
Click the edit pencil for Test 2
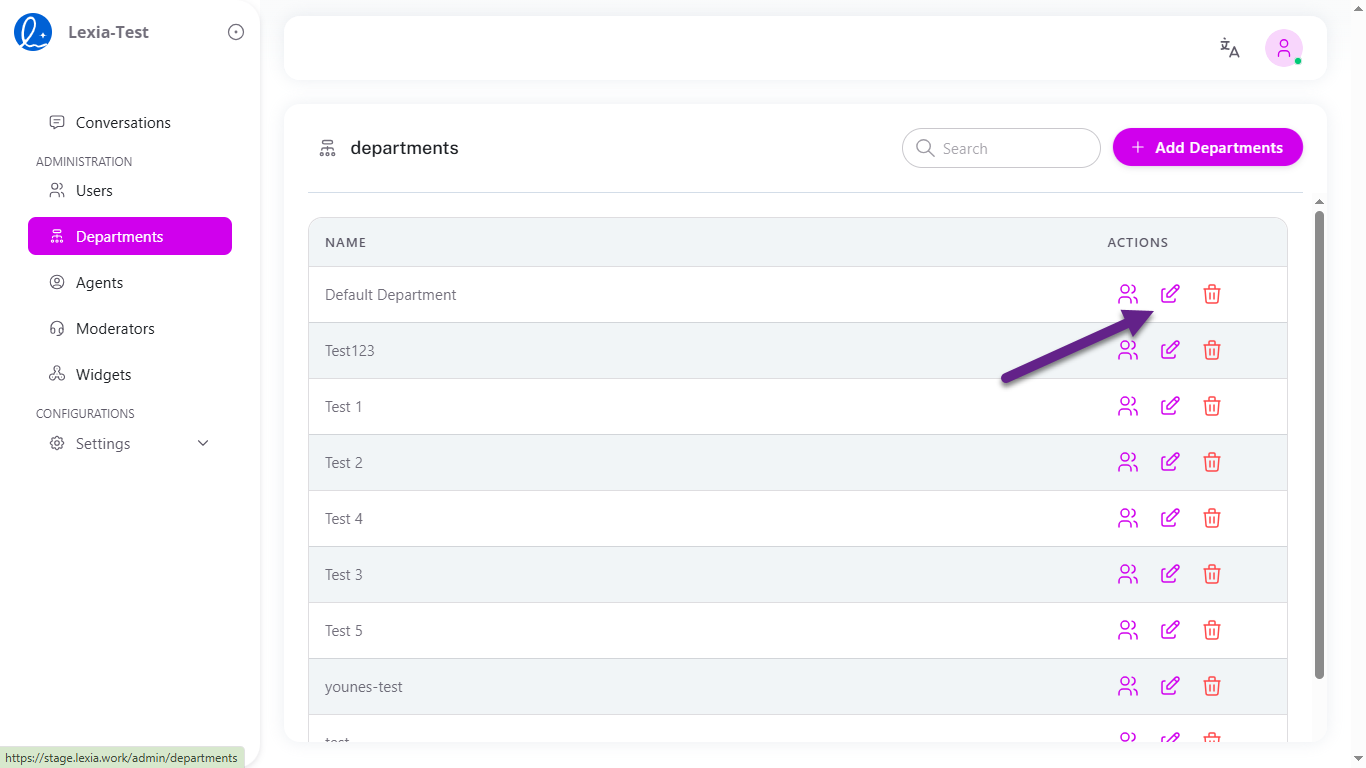point(1170,462)
